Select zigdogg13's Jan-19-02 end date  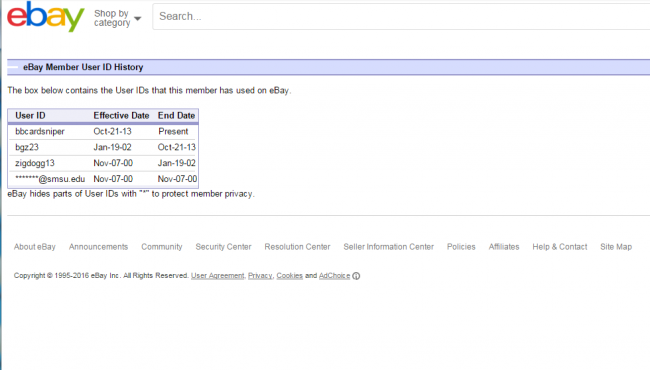(177, 163)
